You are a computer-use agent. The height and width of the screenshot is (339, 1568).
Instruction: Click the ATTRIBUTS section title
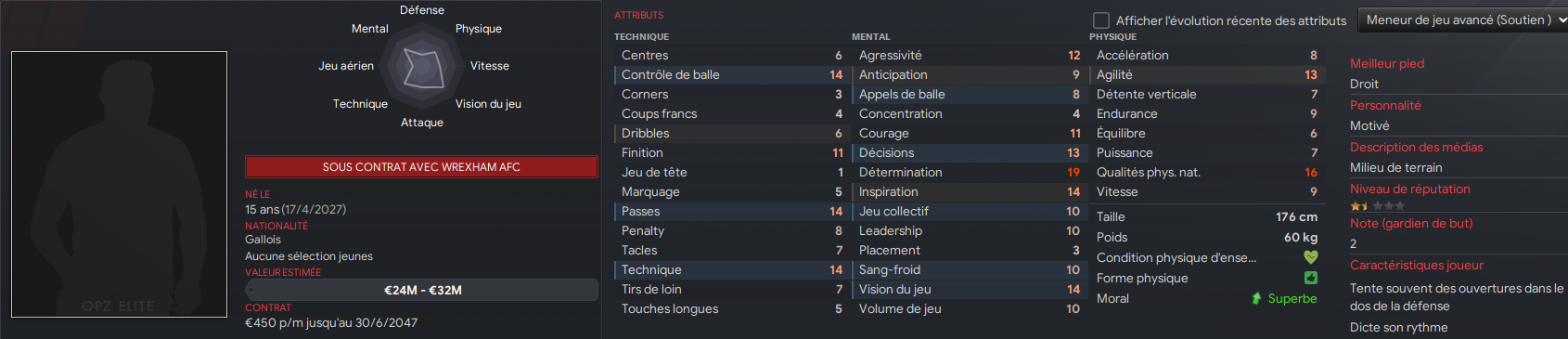tap(639, 15)
